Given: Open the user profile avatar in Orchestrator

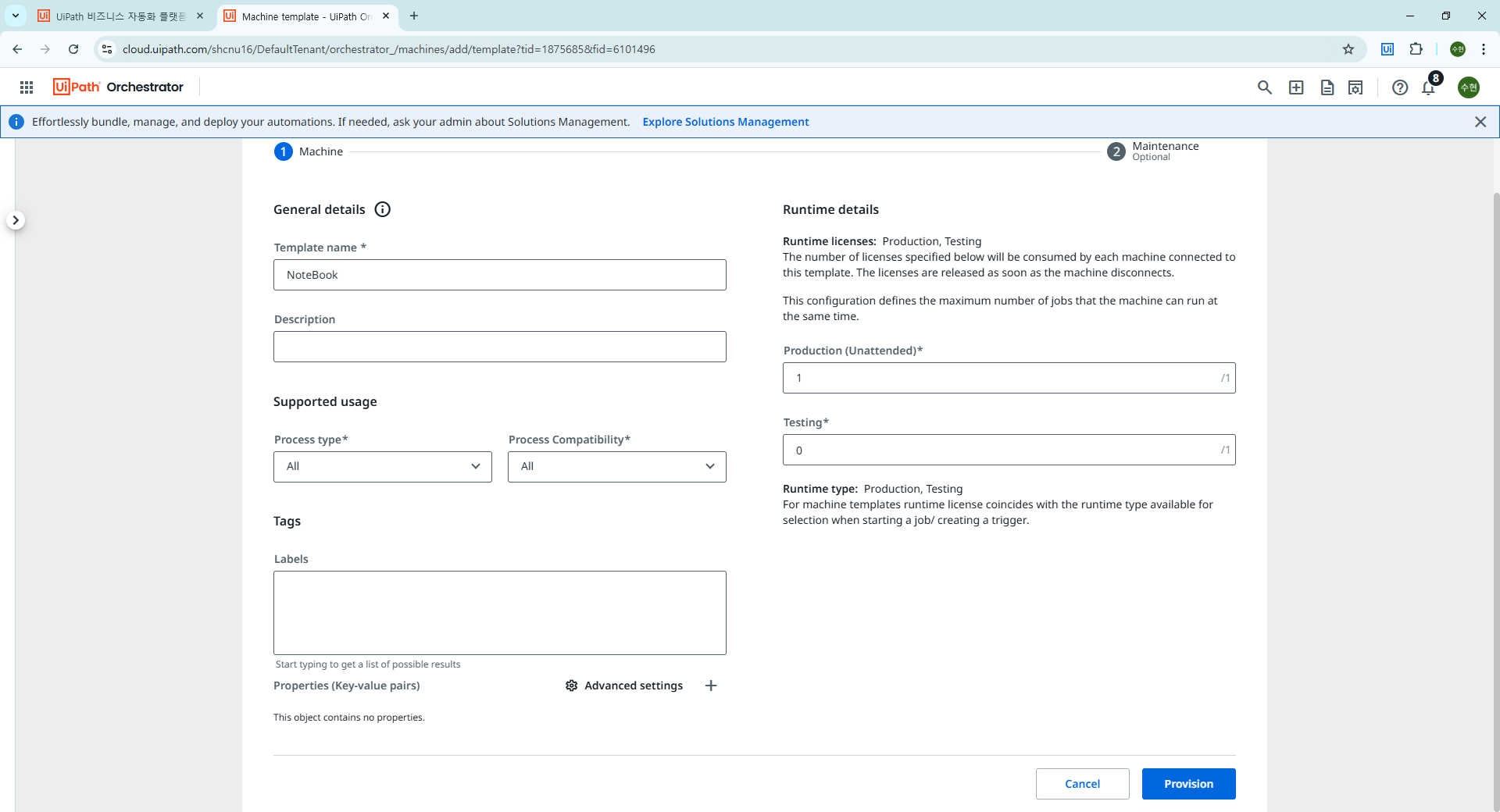Looking at the screenshot, I should (x=1469, y=87).
